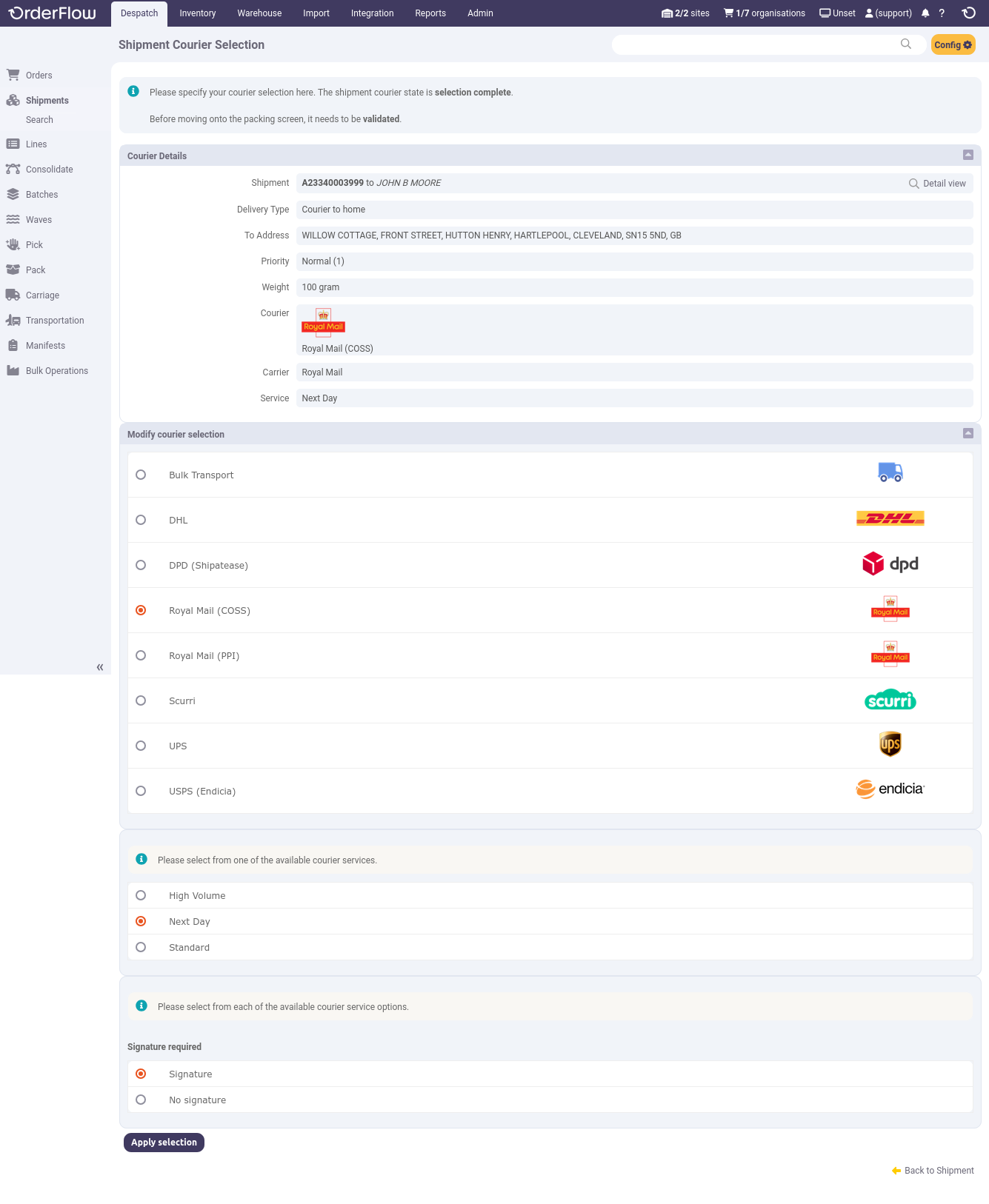989x1204 pixels.
Task: Choose the UPS courier option
Action: tap(141, 746)
